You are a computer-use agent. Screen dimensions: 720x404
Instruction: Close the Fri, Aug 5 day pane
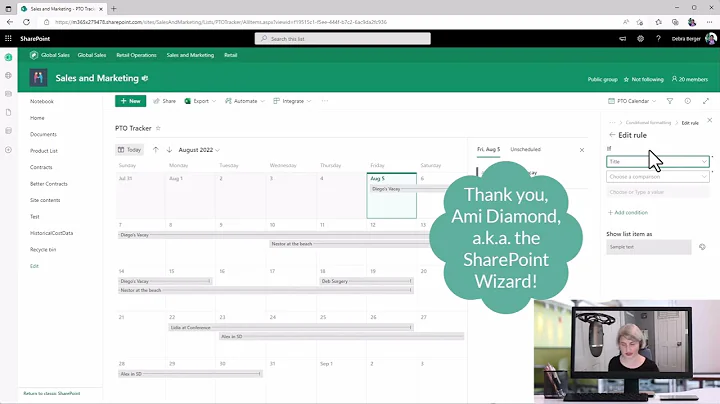click(x=582, y=150)
